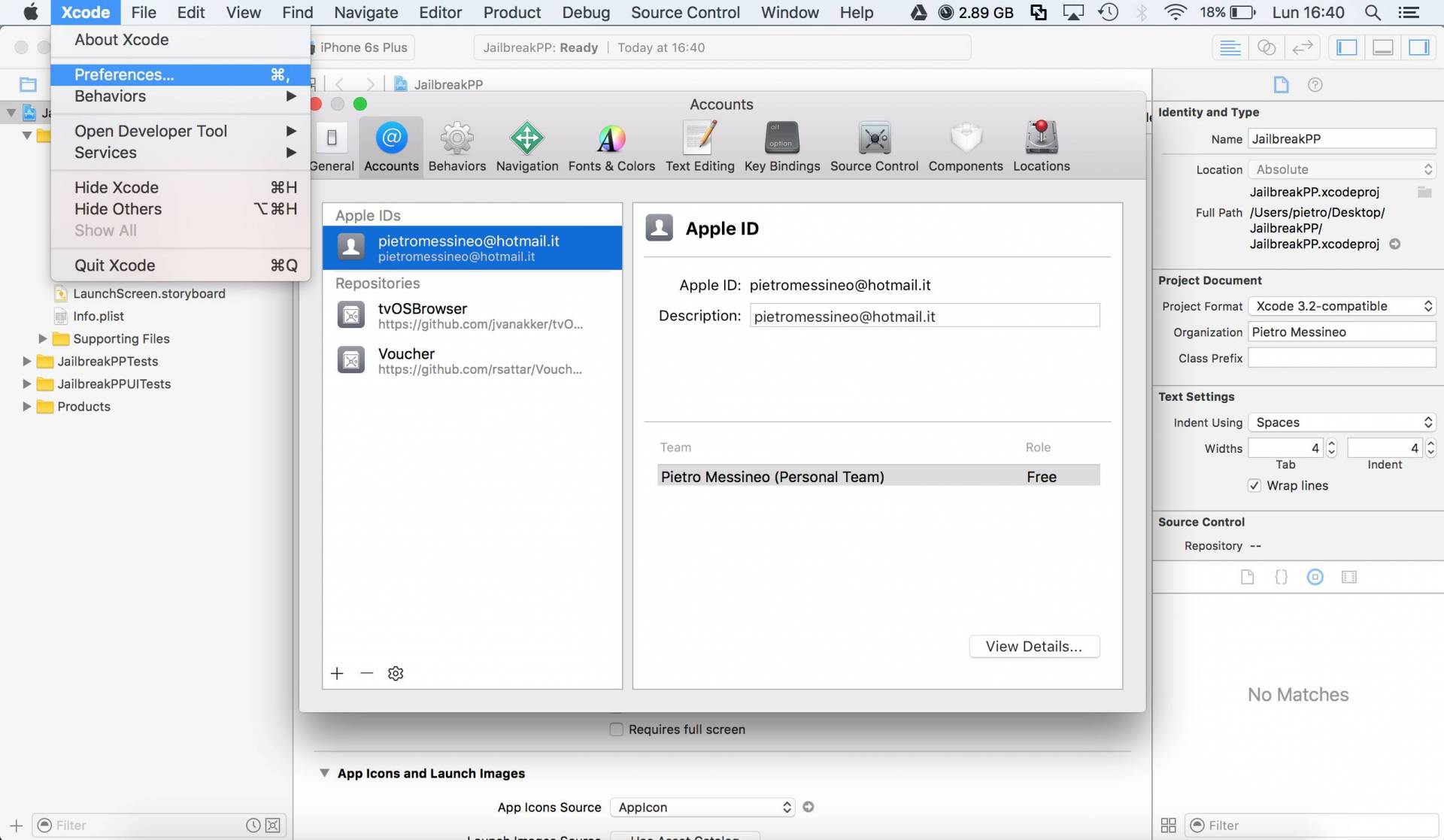
Task: Open the Behaviors gear preferences tab
Action: click(x=457, y=147)
